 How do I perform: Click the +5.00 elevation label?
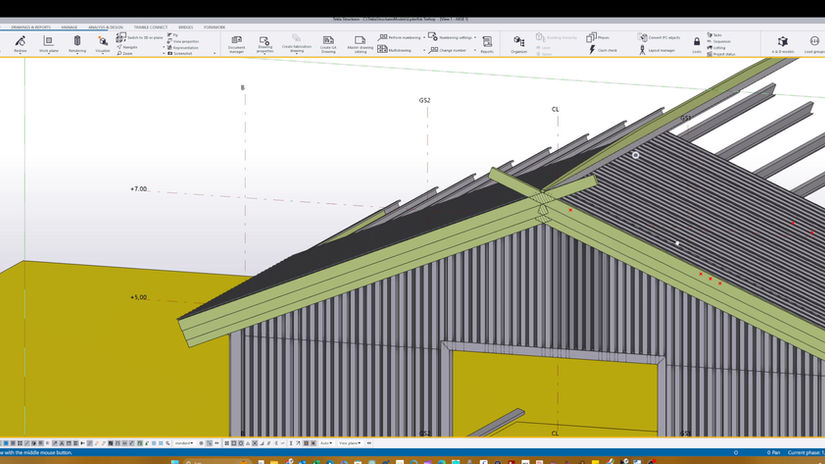[x=139, y=297]
